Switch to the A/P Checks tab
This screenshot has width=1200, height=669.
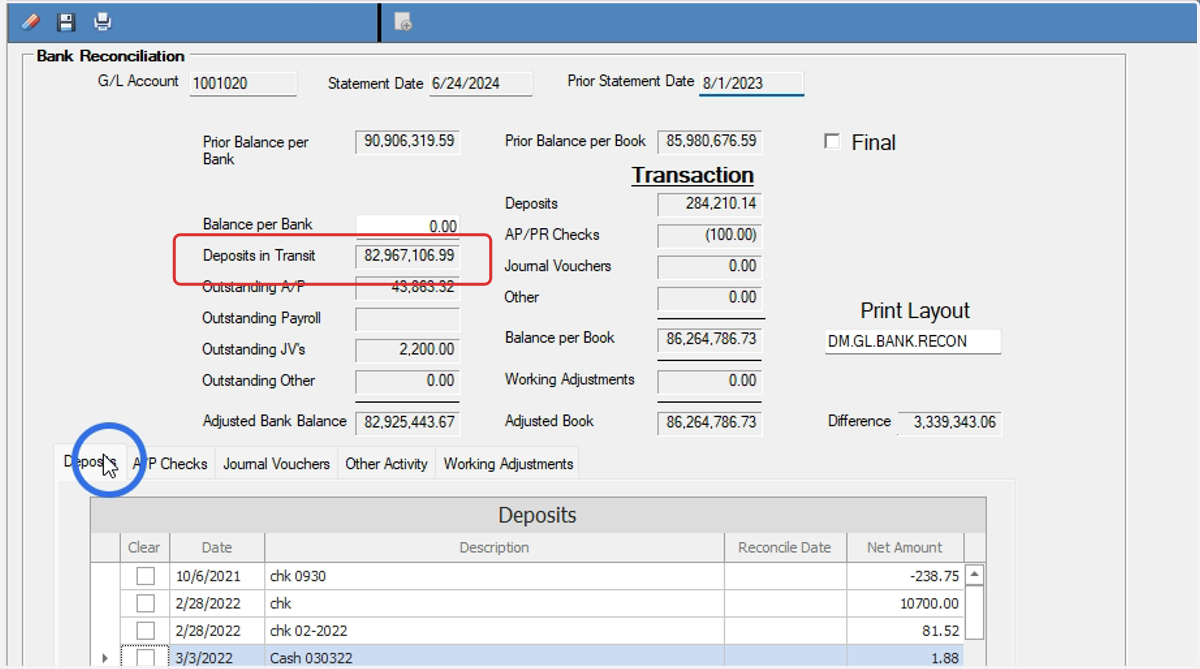170,464
